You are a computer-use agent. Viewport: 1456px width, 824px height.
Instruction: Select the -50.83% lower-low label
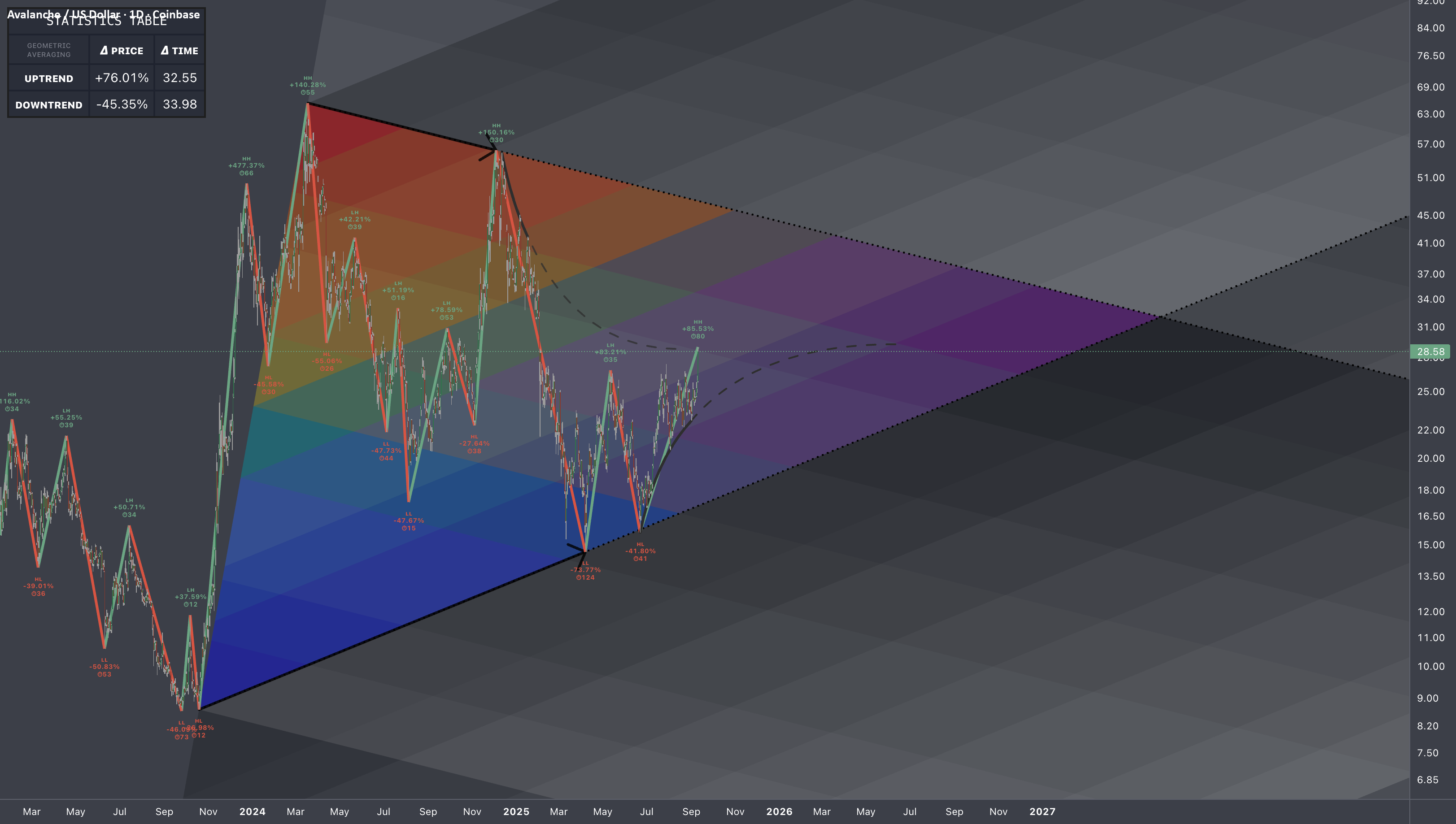pos(104,667)
